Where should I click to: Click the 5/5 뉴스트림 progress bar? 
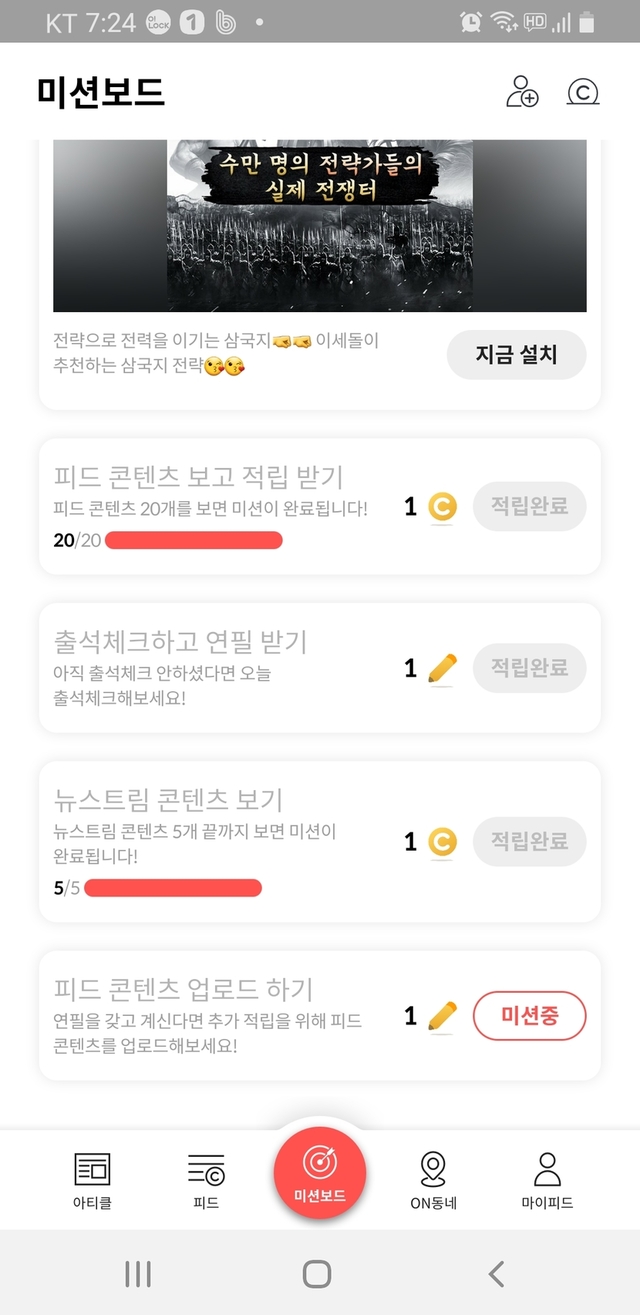[x=172, y=888]
